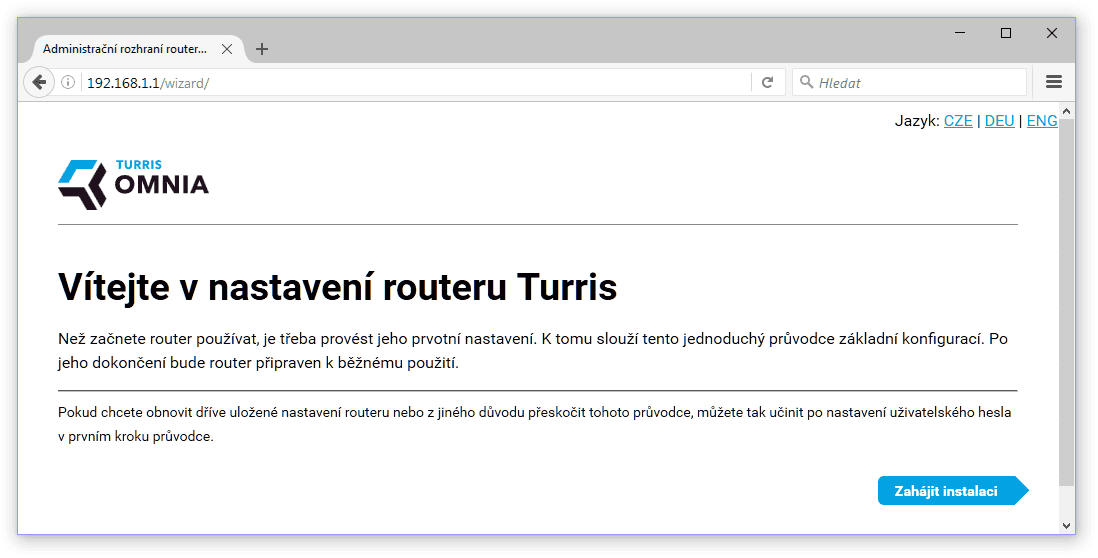The image size is (1098, 558).
Task: Reload the page with the refresh icon
Action: coord(767,83)
